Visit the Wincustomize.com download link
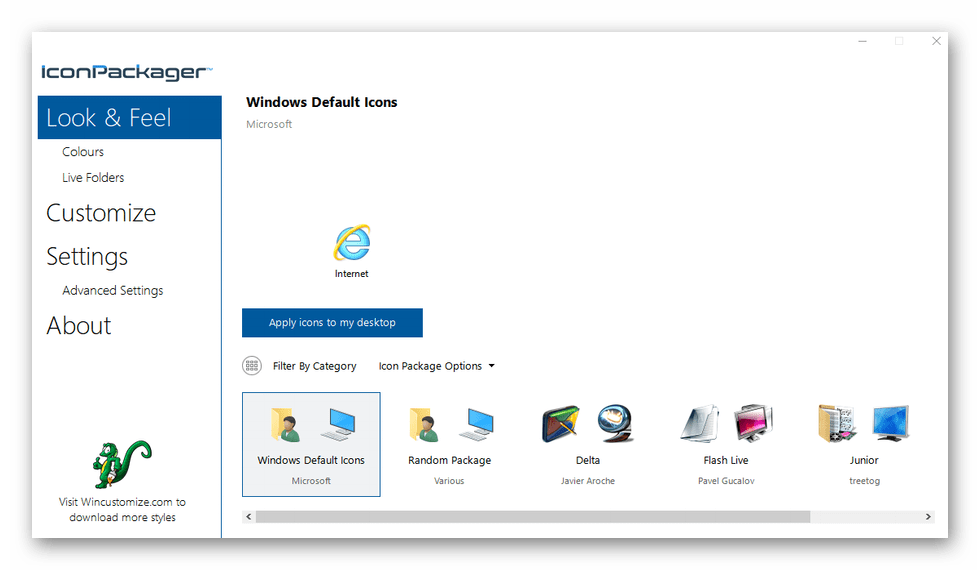 [122, 509]
